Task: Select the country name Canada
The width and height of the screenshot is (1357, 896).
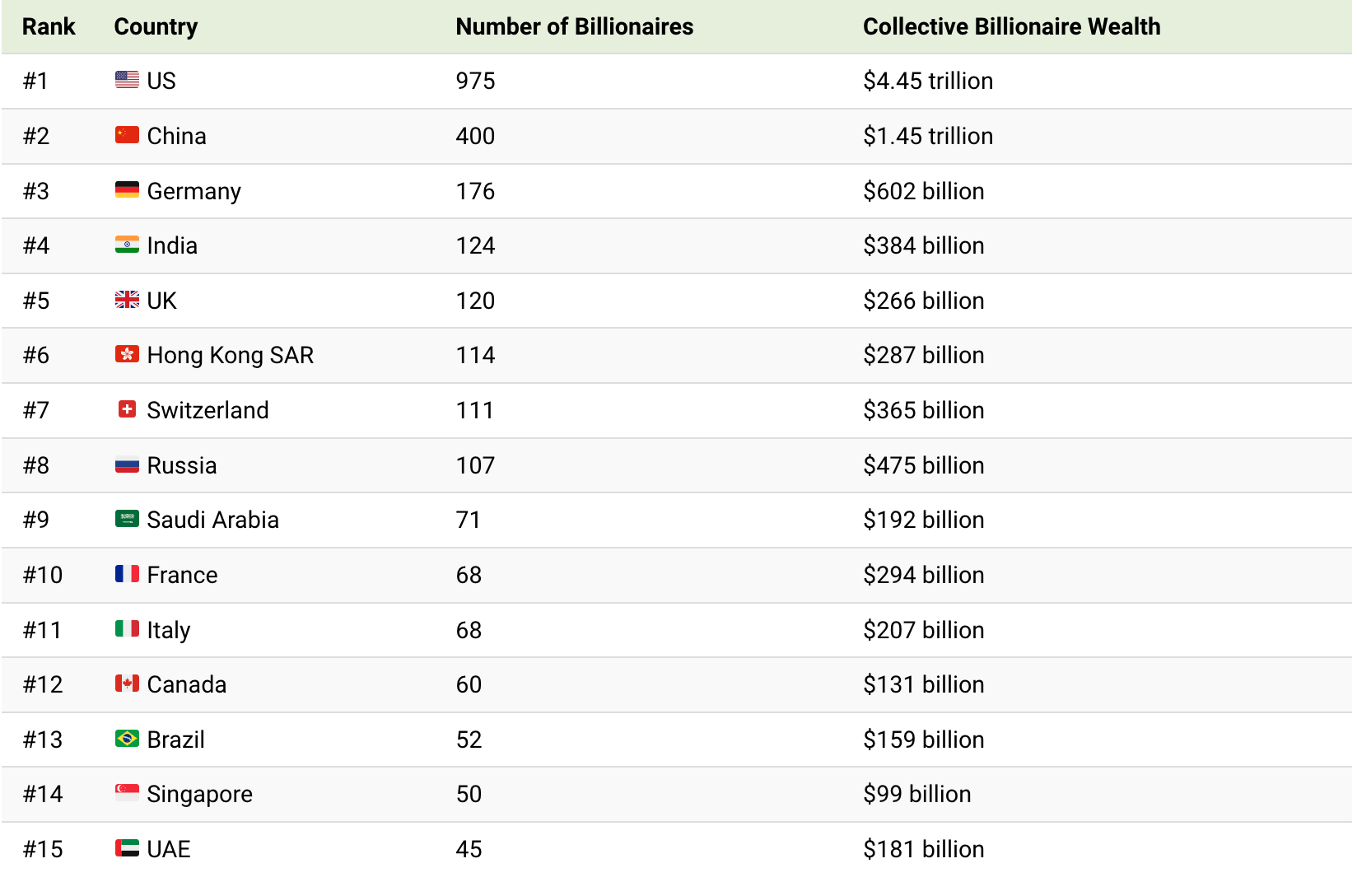Action: pyautogui.click(x=187, y=684)
